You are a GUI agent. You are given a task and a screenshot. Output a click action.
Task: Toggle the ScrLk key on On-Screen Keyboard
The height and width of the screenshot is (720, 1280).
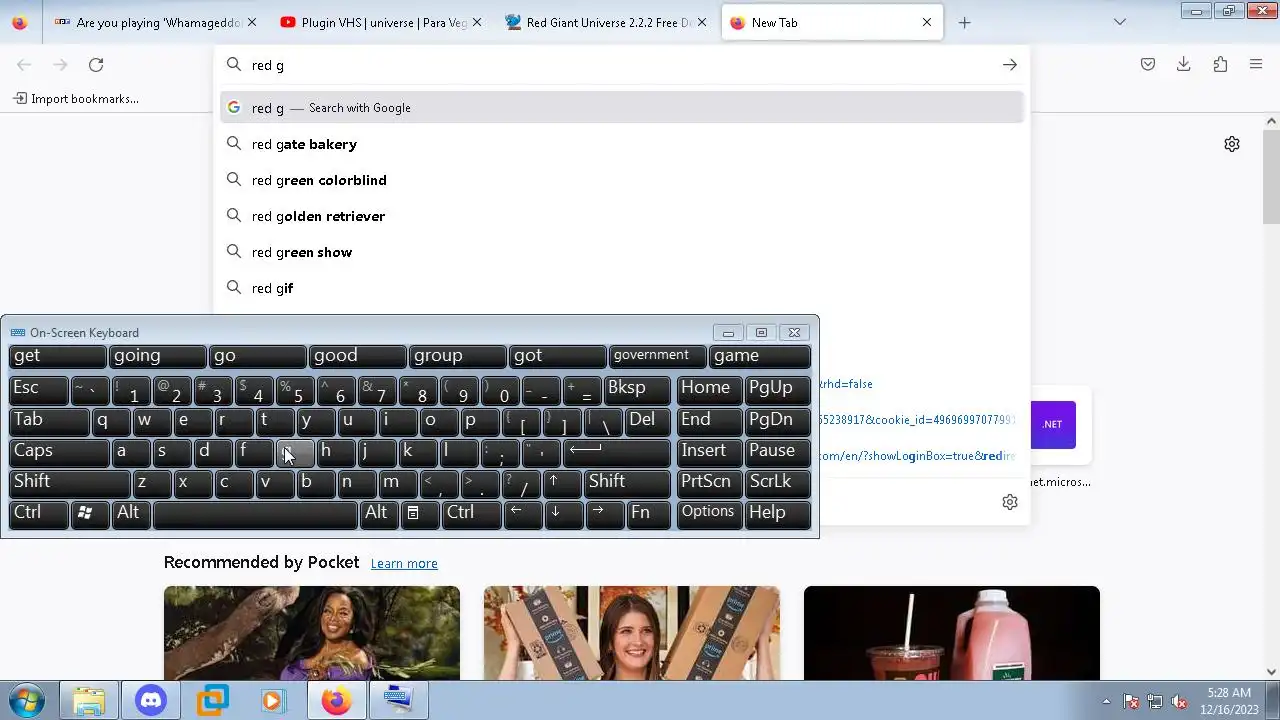tap(777, 482)
